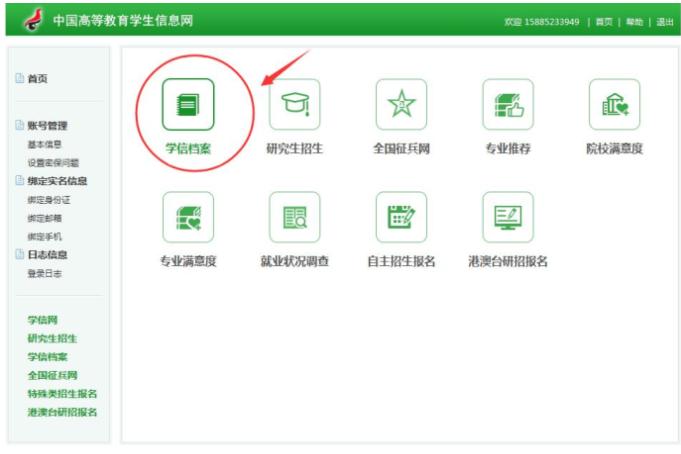Follow the green 全国征兵网 sidebar link
681x454 pixels.
click(x=53, y=375)
